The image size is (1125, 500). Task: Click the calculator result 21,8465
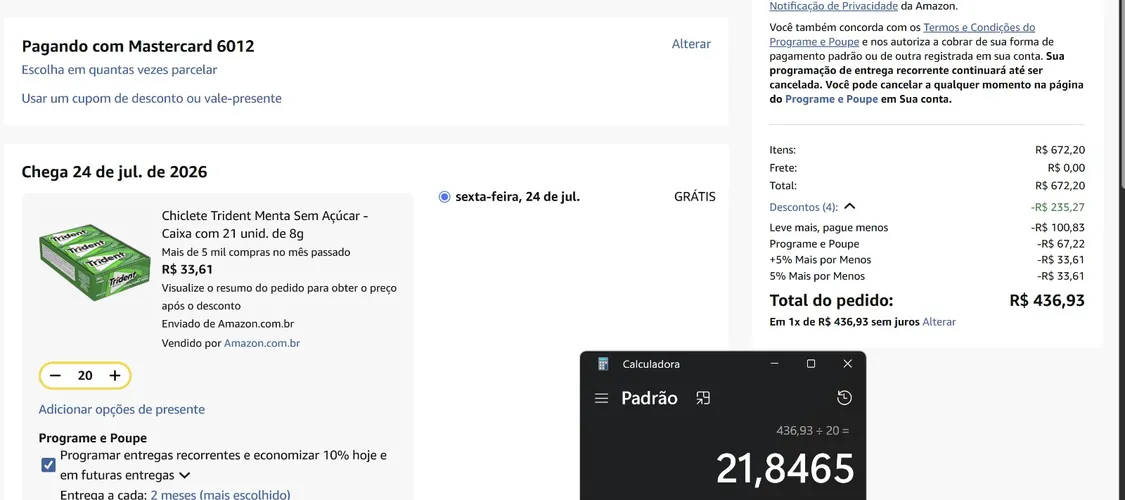click(785, 469)
